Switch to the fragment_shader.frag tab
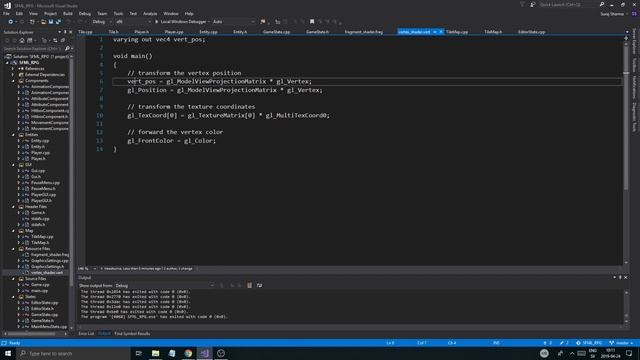Screen dimensions: 640x360 click(363, 32)
